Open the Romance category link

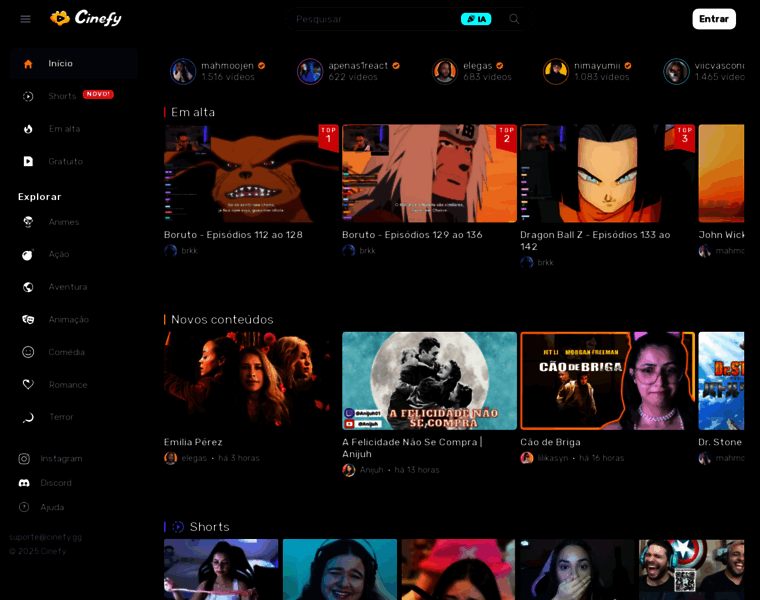click(x=68, y=385)
